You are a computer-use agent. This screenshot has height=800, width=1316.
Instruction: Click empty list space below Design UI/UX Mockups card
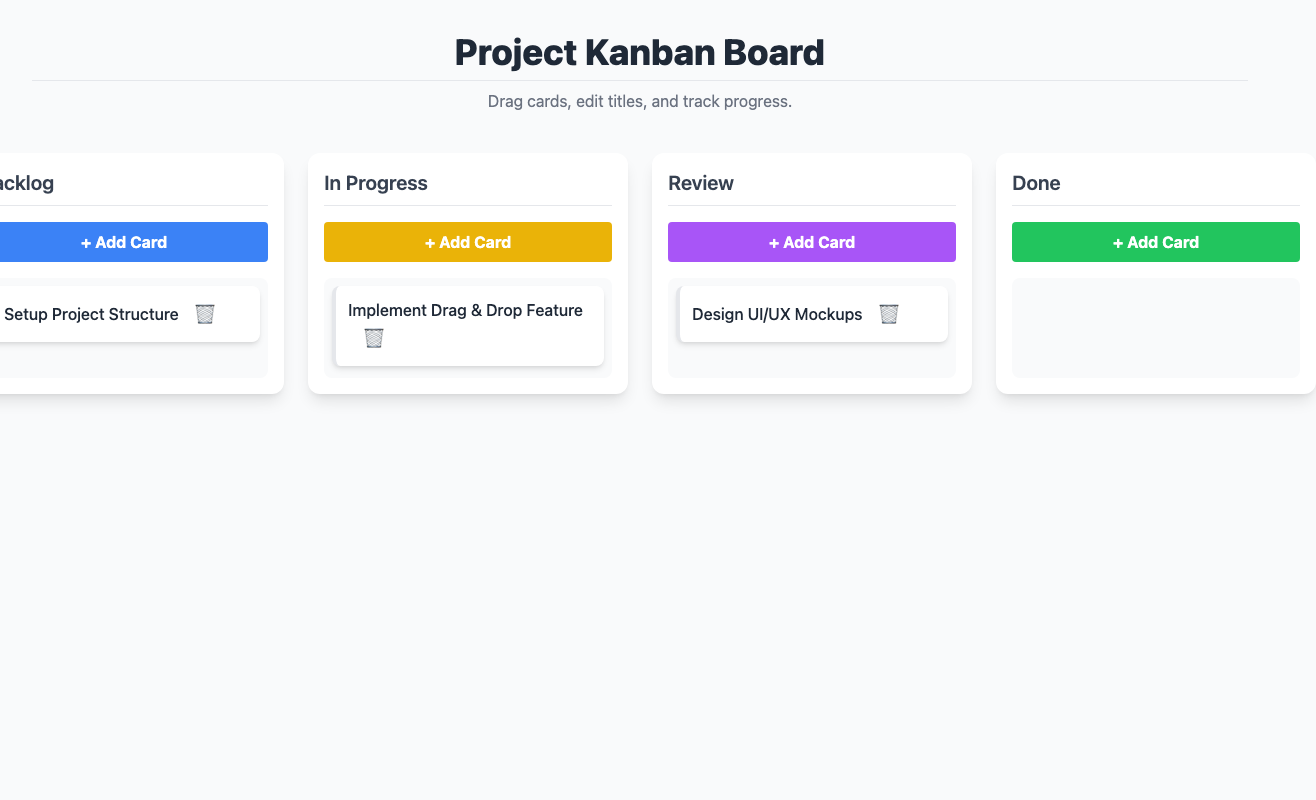(x=812, y=360)
